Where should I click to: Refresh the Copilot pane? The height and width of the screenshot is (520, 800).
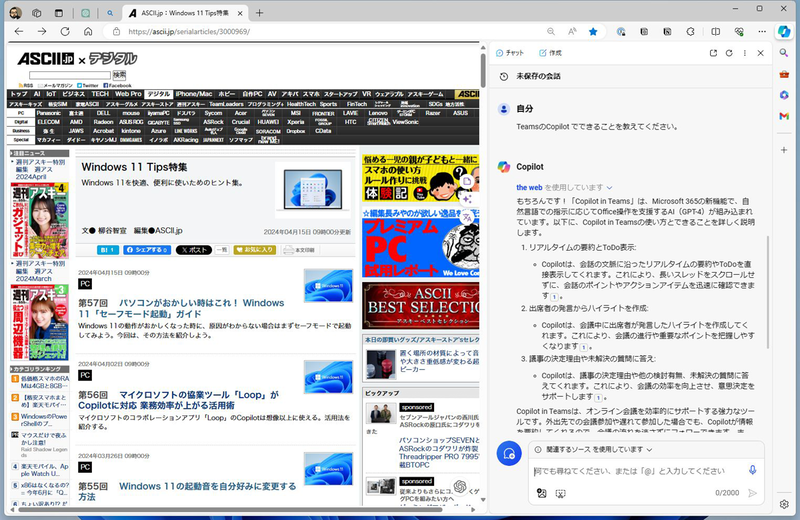(x=729, y=52)
